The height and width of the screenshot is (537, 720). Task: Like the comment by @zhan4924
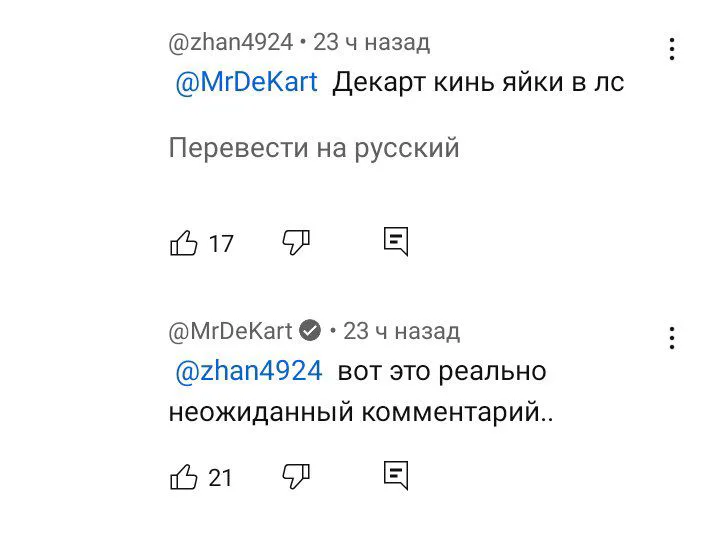184,243
